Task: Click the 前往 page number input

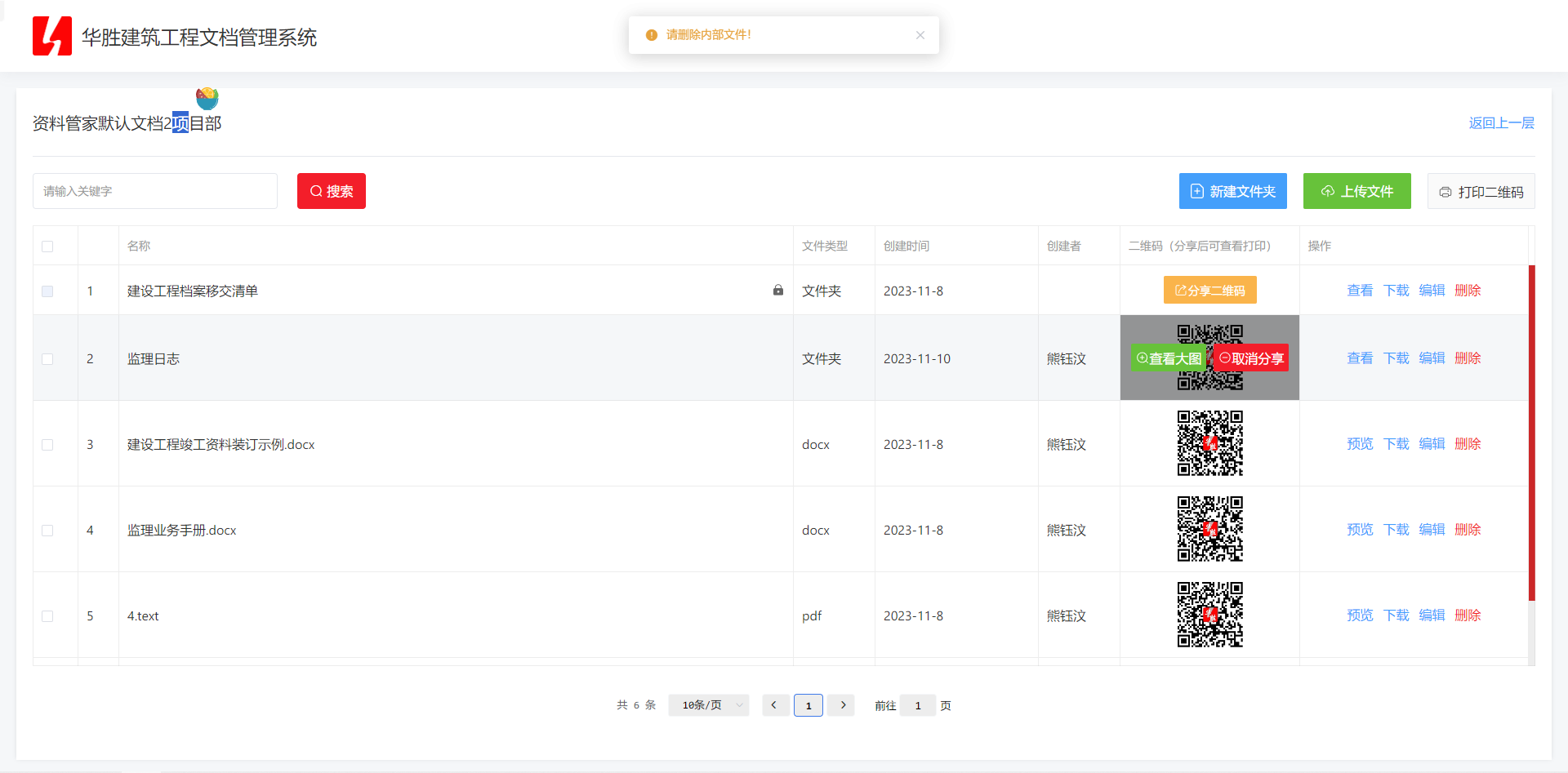Action: coord(918,705)
